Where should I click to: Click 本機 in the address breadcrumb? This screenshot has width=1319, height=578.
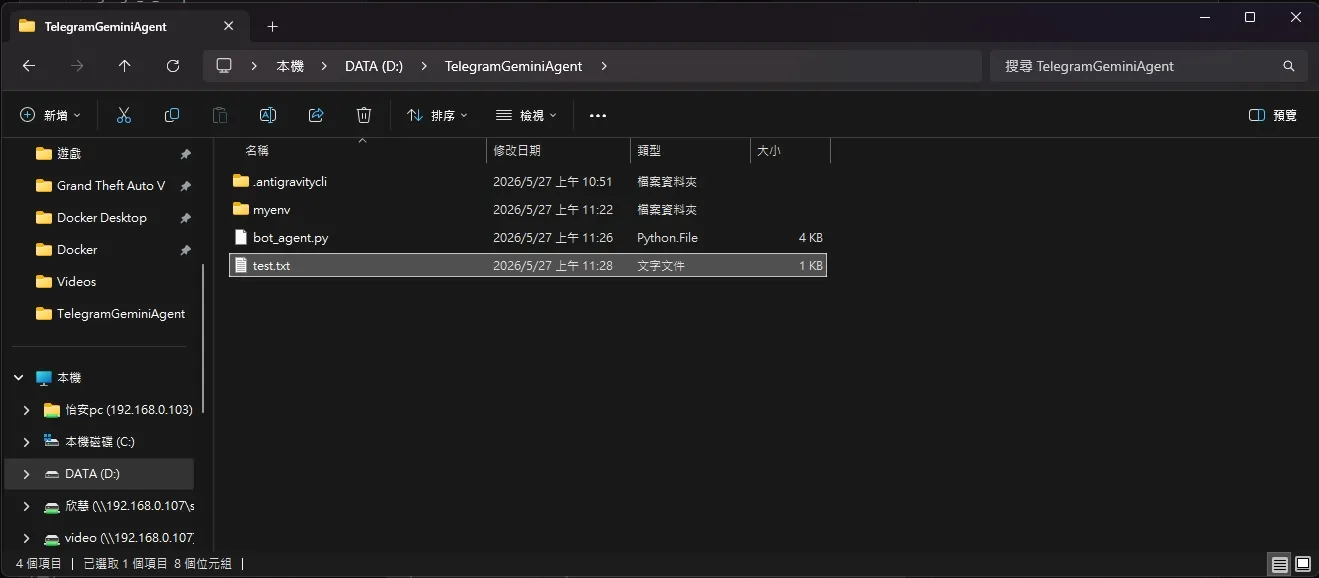click(x=290, y=66)
